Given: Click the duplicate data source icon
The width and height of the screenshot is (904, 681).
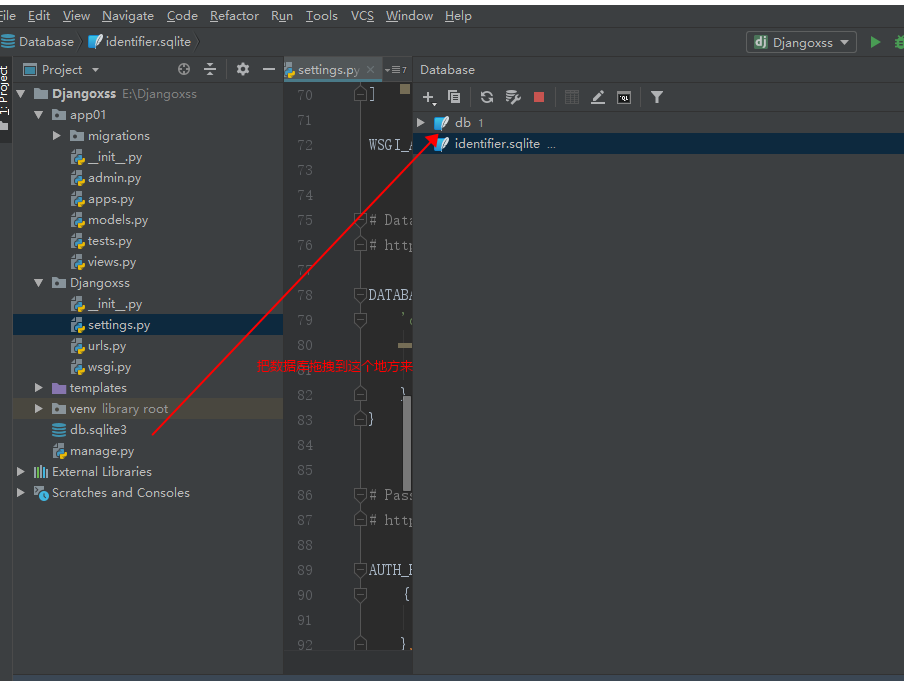Looking at the screenshot, I should 454,97.
